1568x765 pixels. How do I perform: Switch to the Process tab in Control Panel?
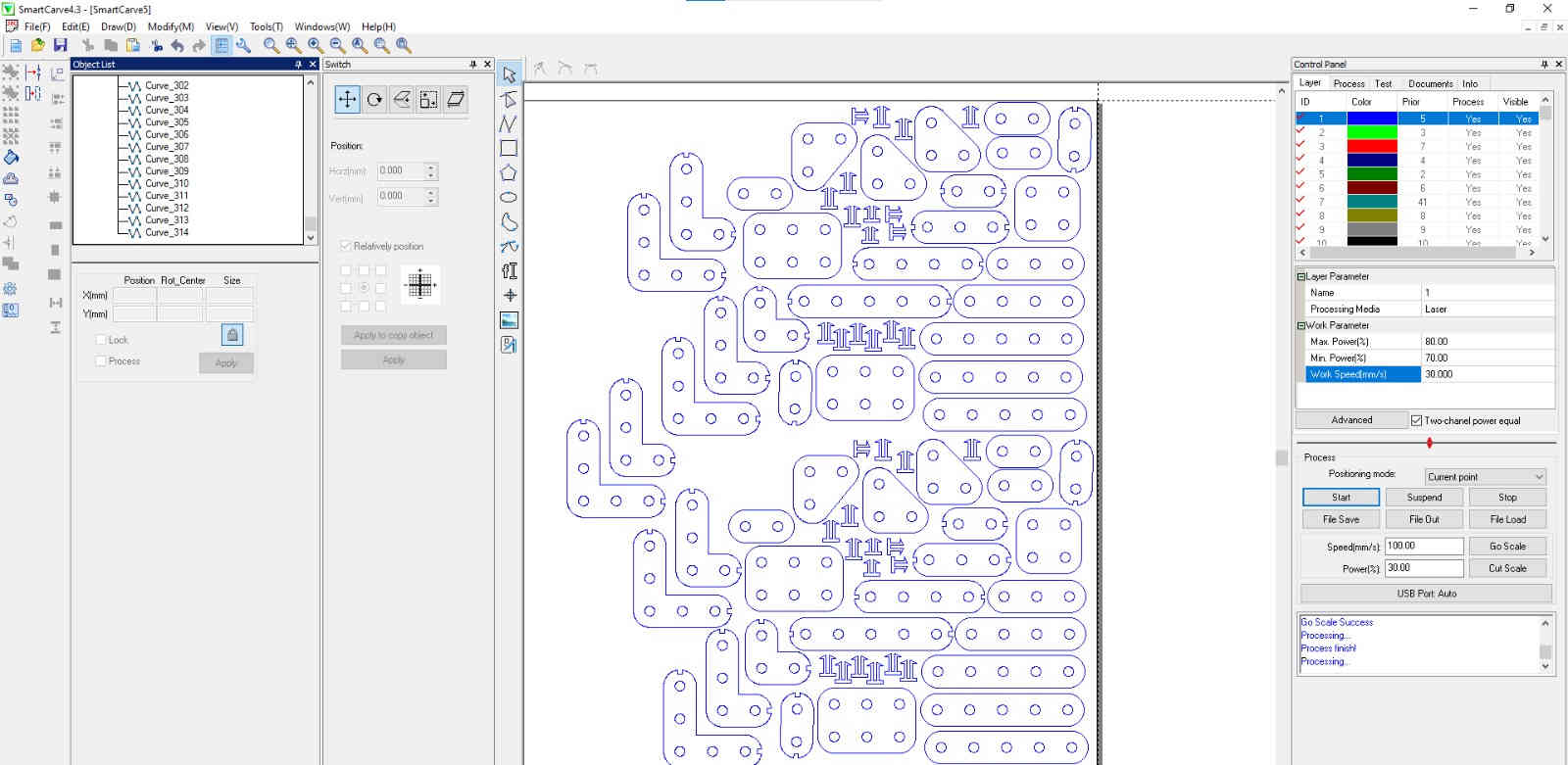coord(1348,83)
